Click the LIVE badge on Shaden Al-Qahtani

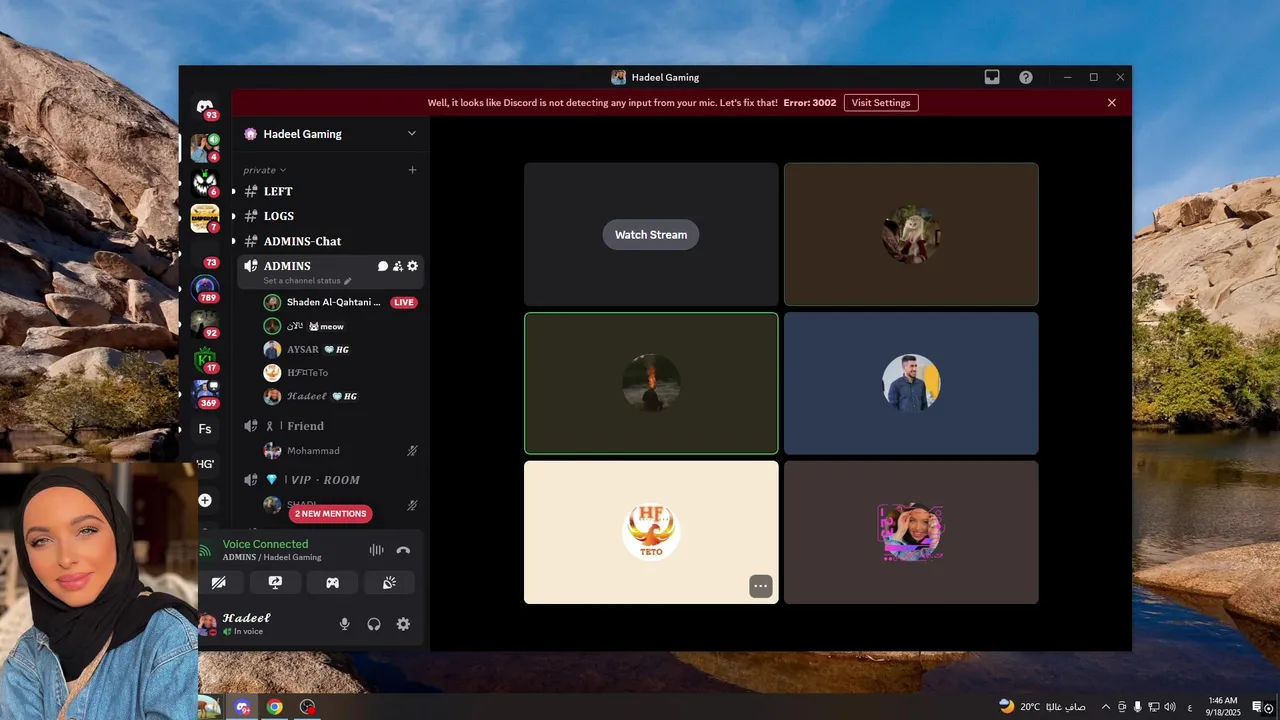coord(404,302)
